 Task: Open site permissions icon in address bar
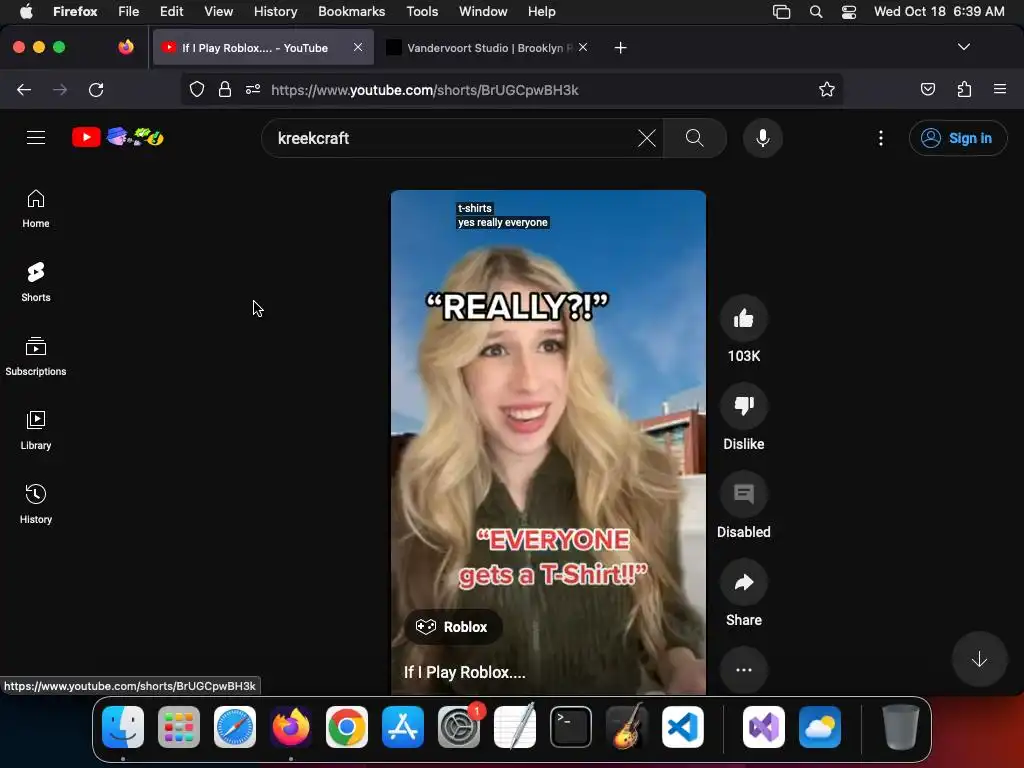pos(253,89)
